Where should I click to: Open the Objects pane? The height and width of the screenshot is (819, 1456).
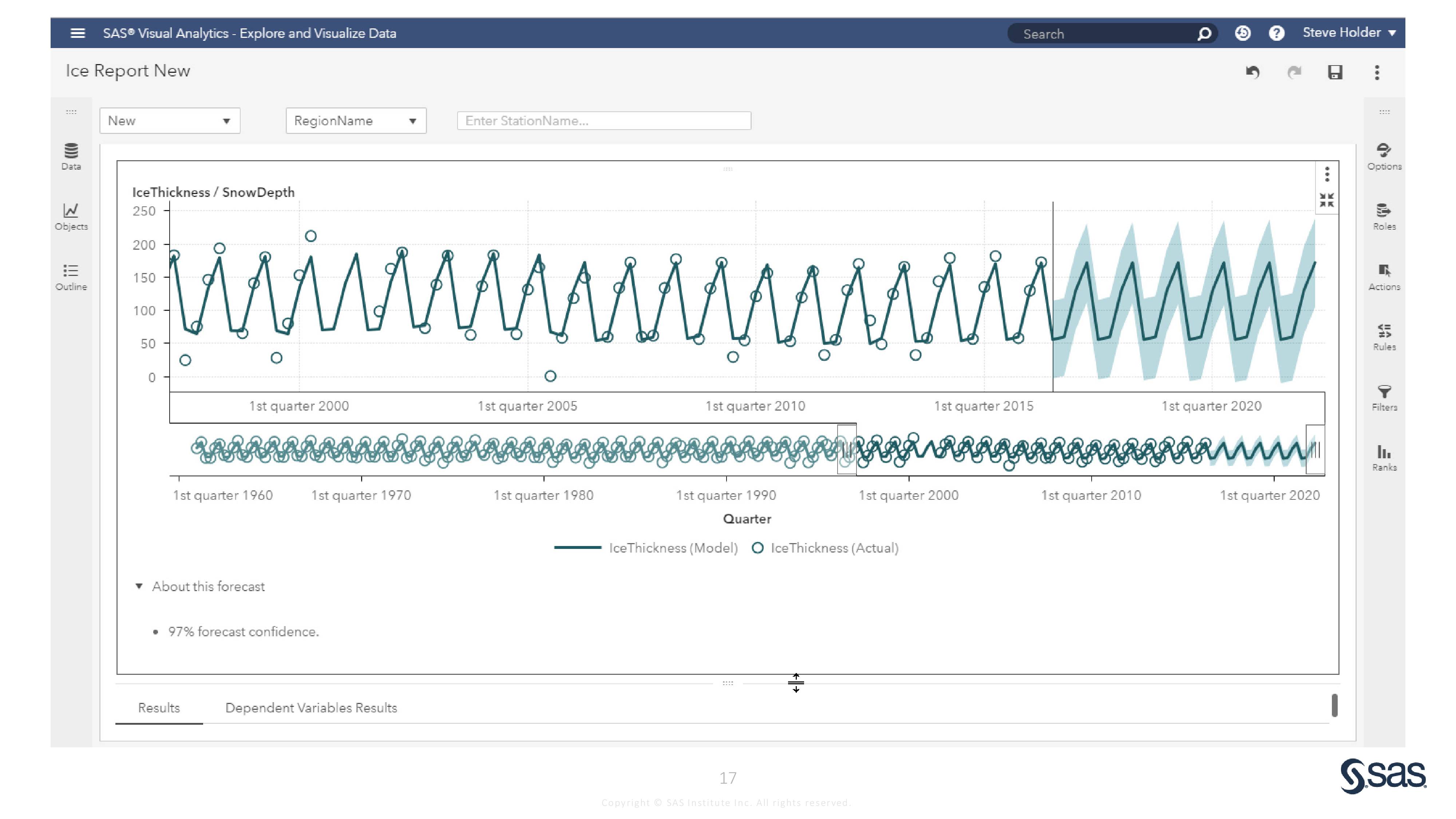[x=71, y=217]
